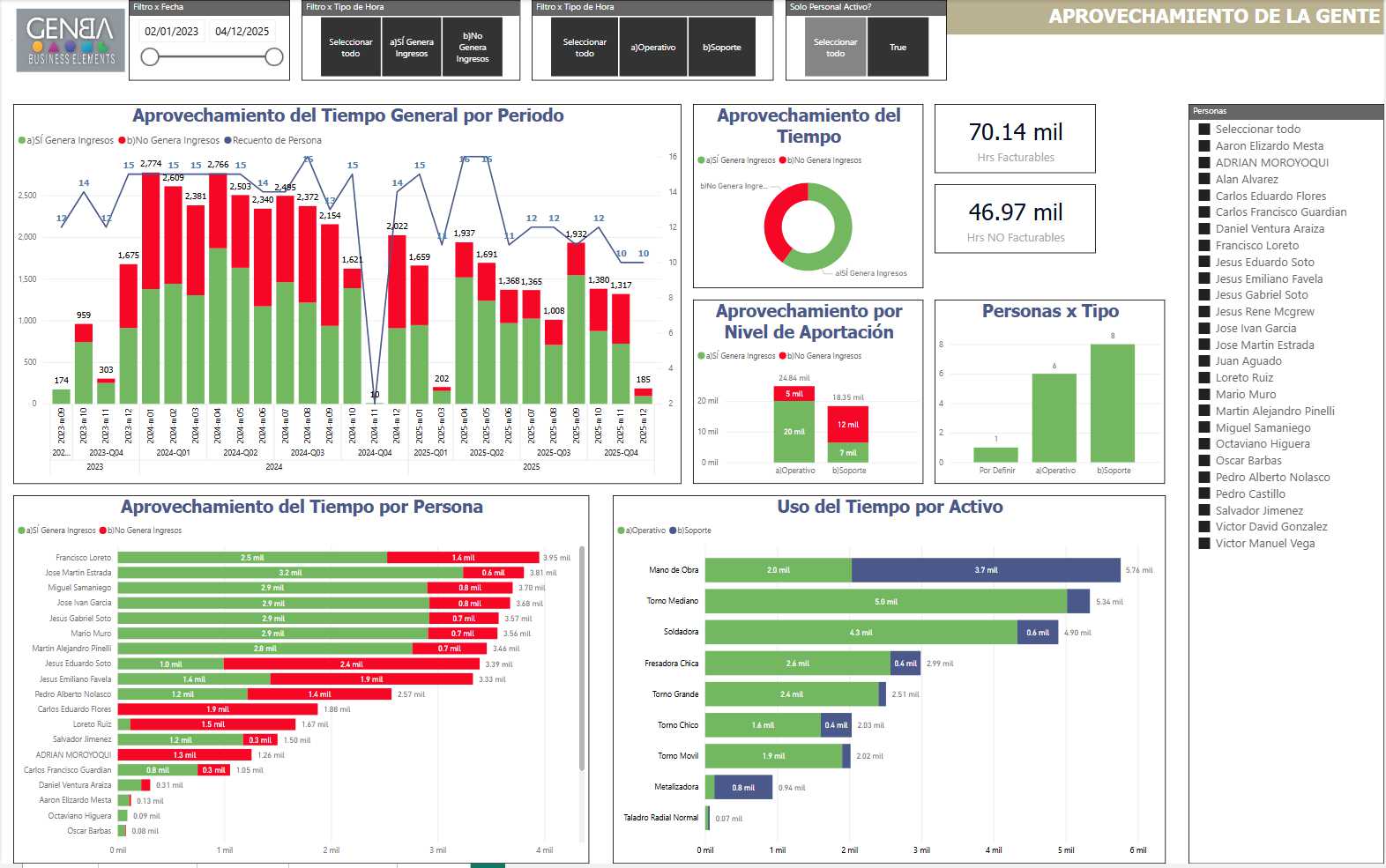Click the Torno Mediano green bar

[x=885, y=602]
